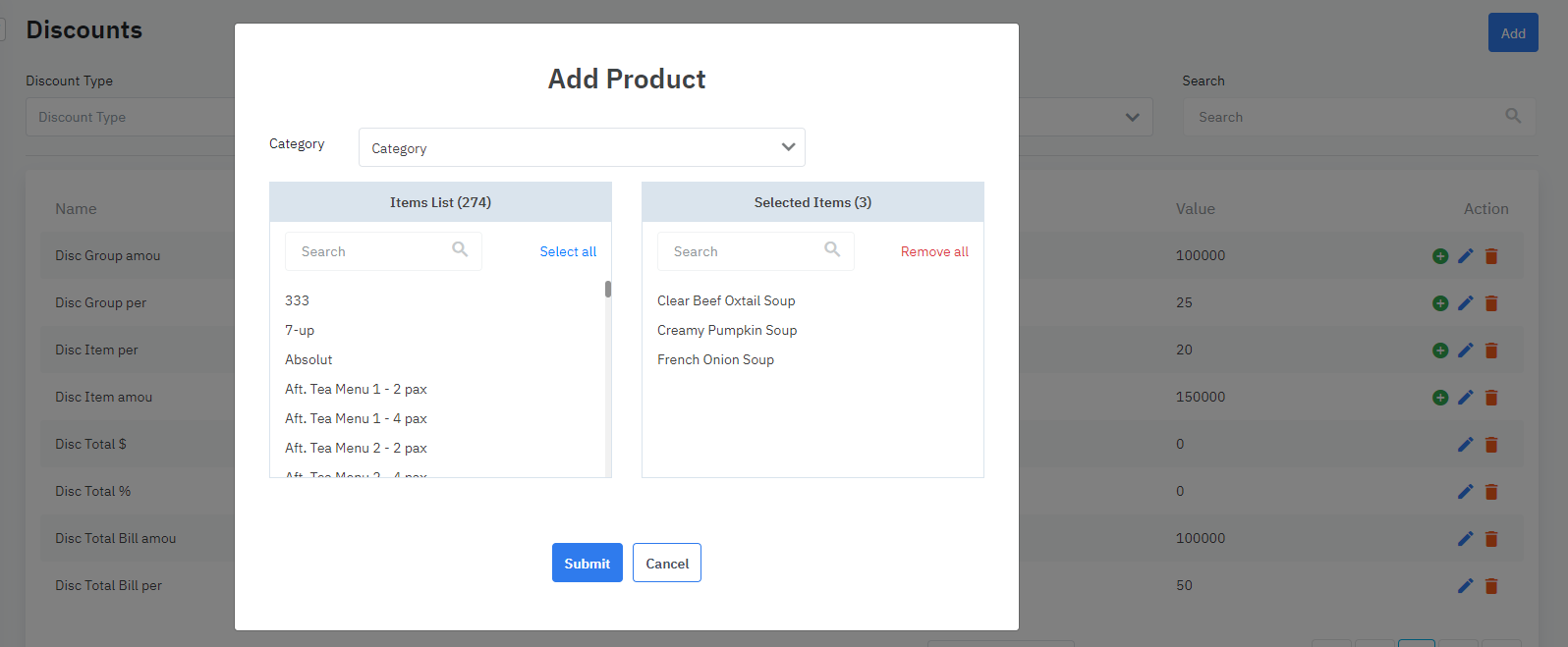Delete the Disc Total Bill per row

[x=1491, y=586]
